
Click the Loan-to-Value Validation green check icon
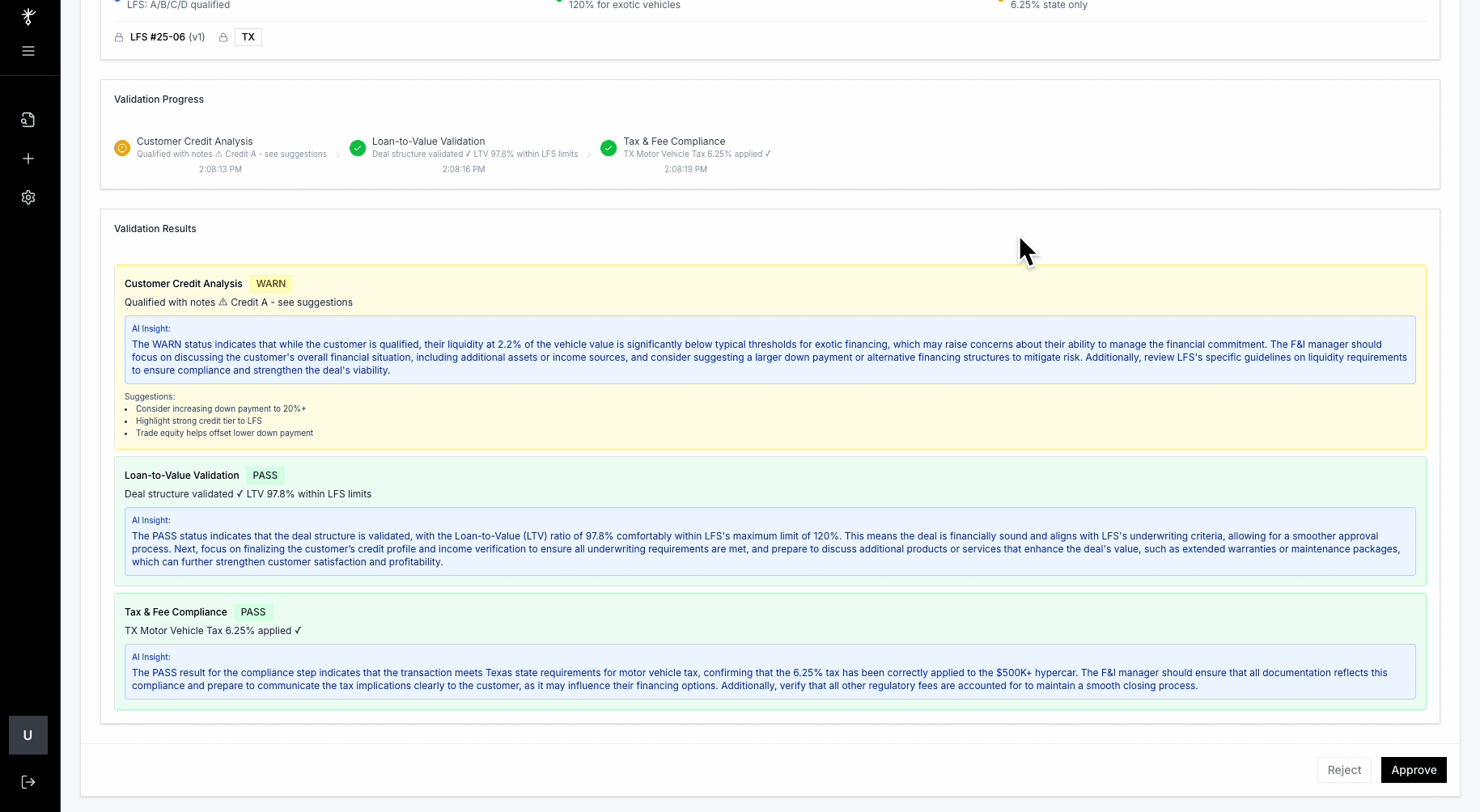tap(358, 148)
